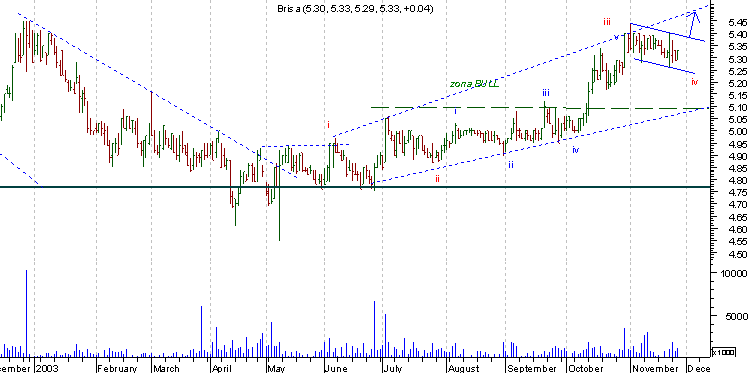Select the "November" month label

(x=655, y=369)
